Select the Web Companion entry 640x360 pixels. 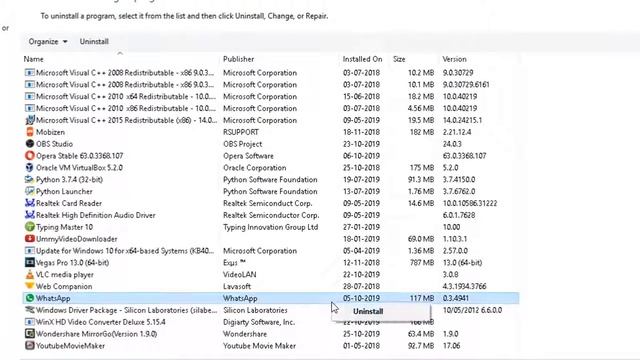pos(64,286)
